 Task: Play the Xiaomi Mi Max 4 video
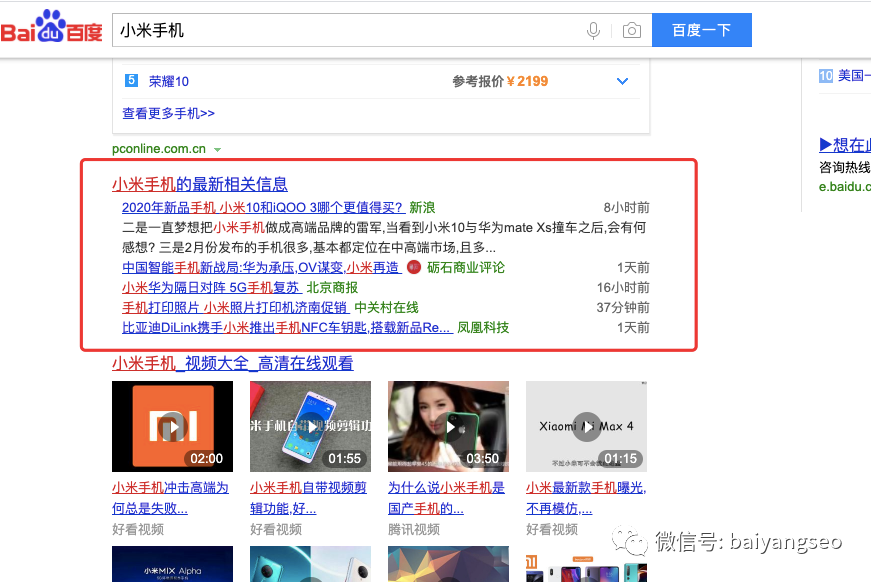point(587,427)
